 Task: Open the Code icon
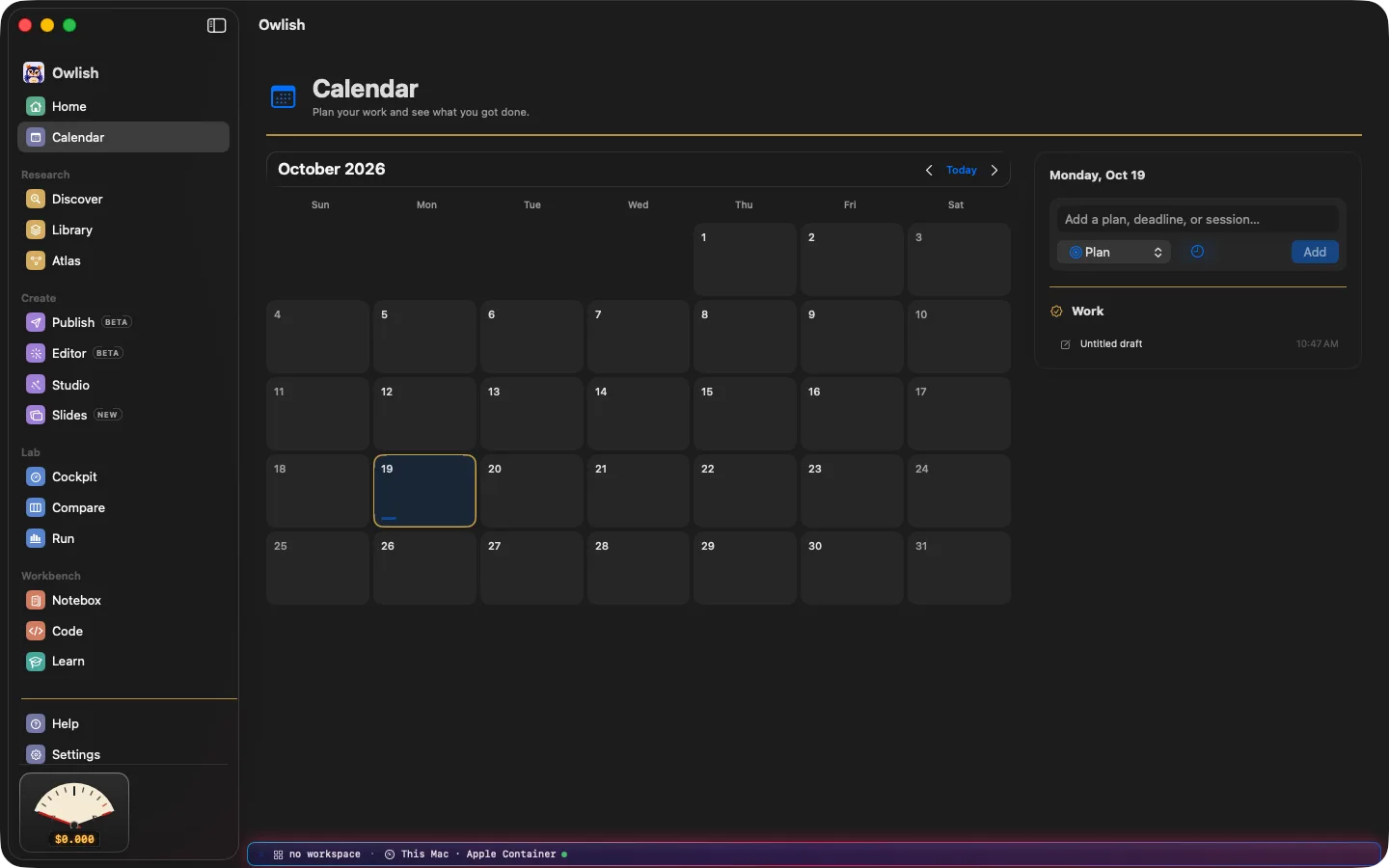[x=36, y=631]
